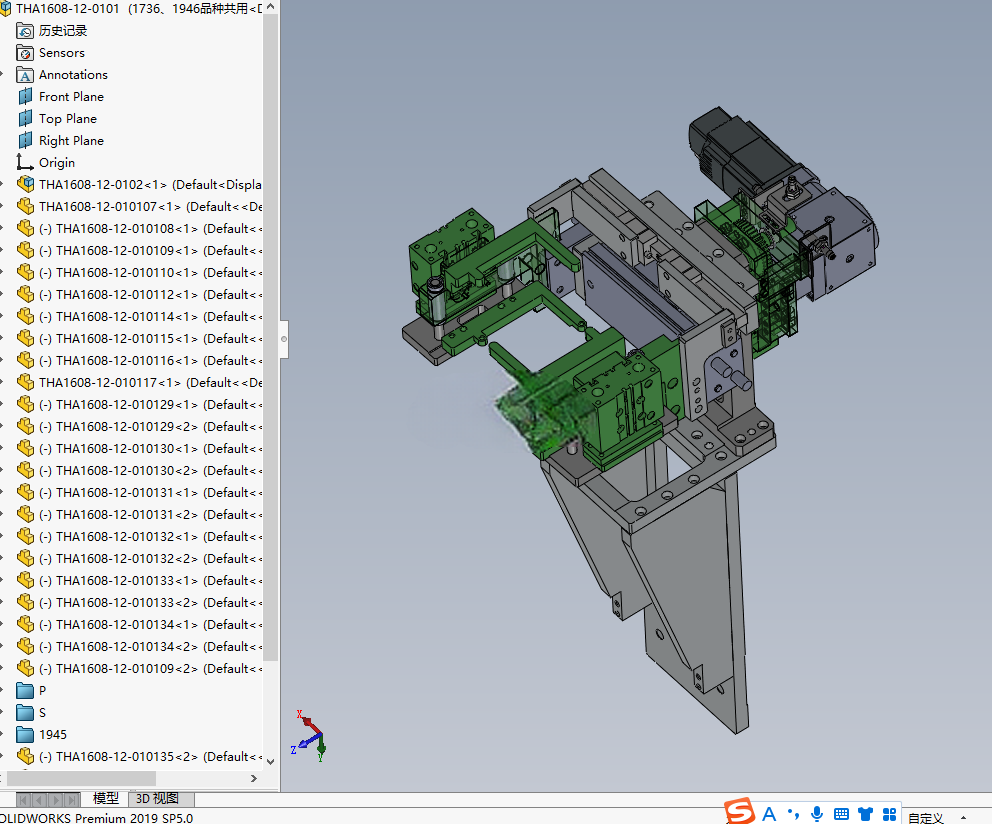This screenshot has width=992, height=824.
Task: Select the Origin icon
Action: click(25, 163)
